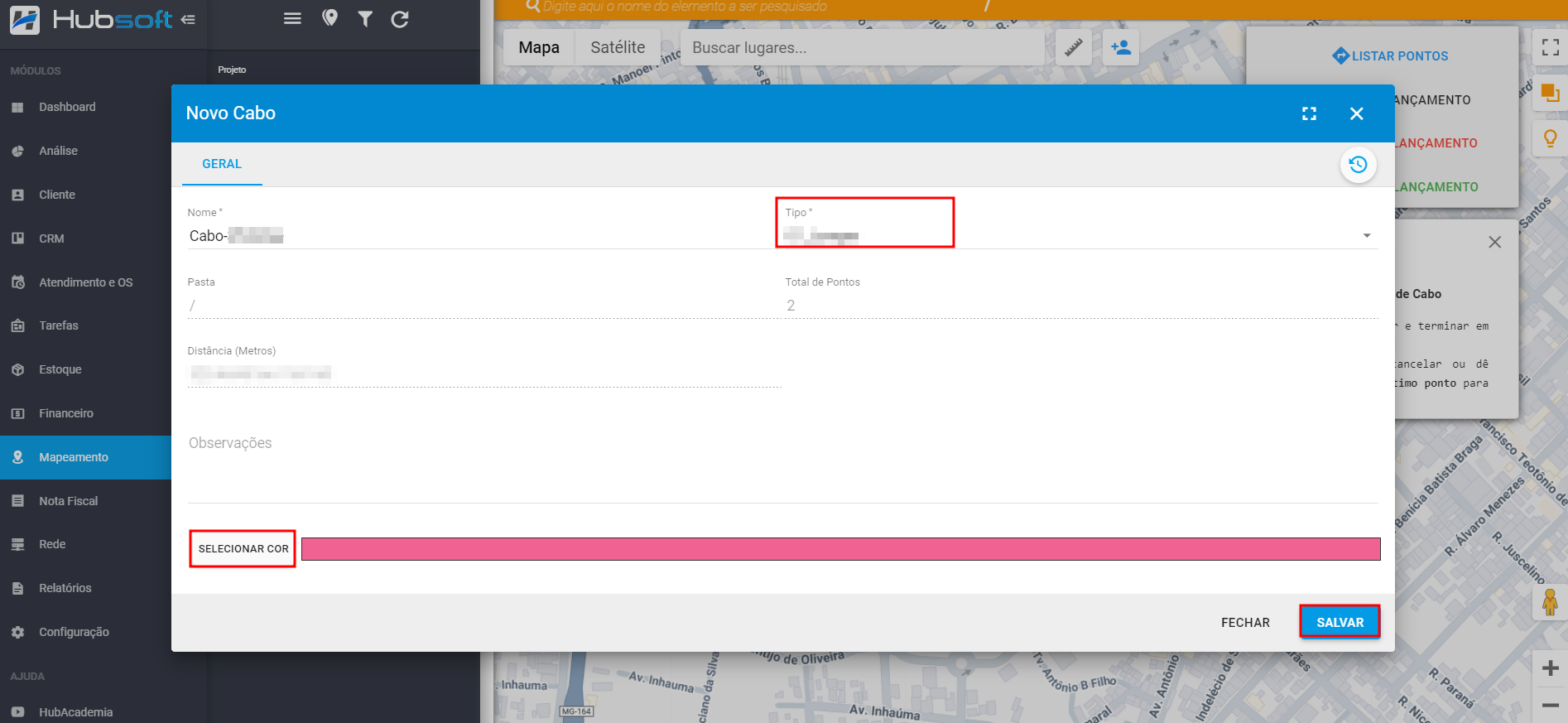Viewport: 1568px width, 723px height.
Task: Click the HubAcademia video icon
Action: (x=17, y=712)
